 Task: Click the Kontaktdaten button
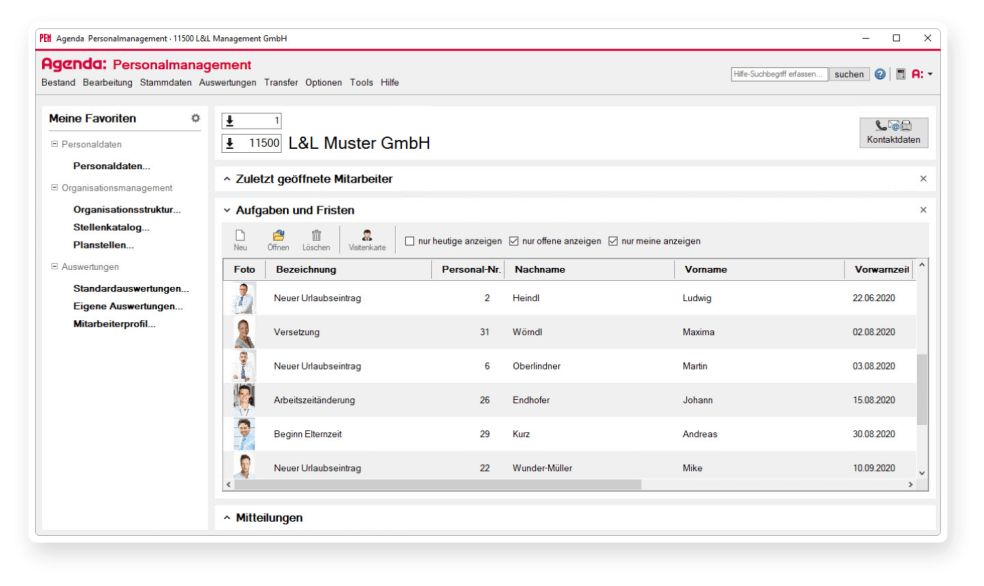pos(893,132)
